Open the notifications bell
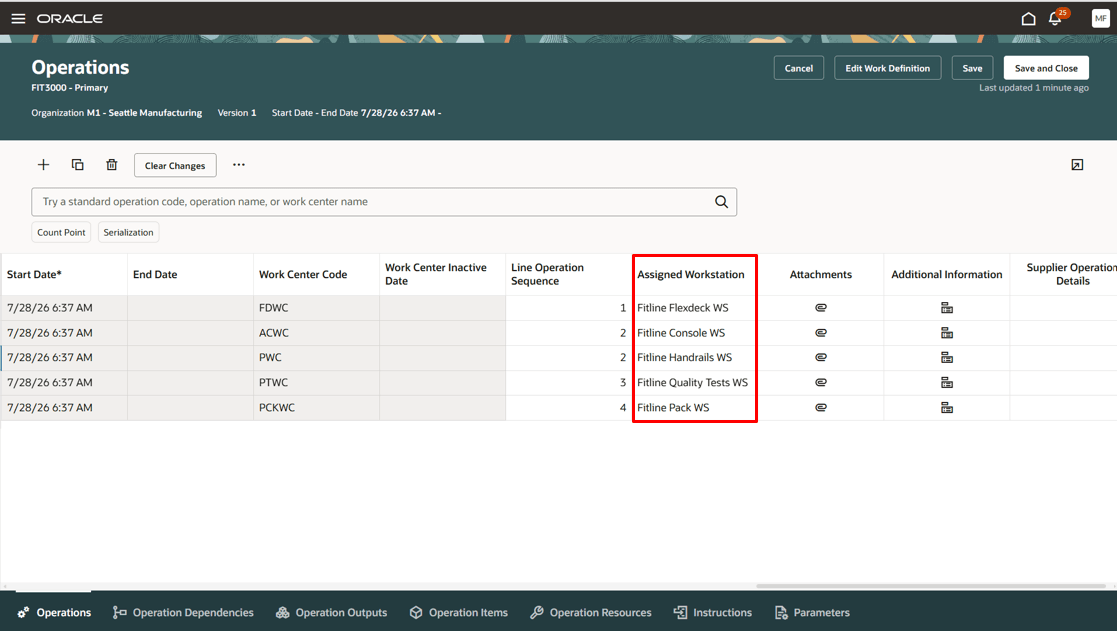Image resolution: width=1117 pixels, height=631 pixels. tap(1056, 19)
